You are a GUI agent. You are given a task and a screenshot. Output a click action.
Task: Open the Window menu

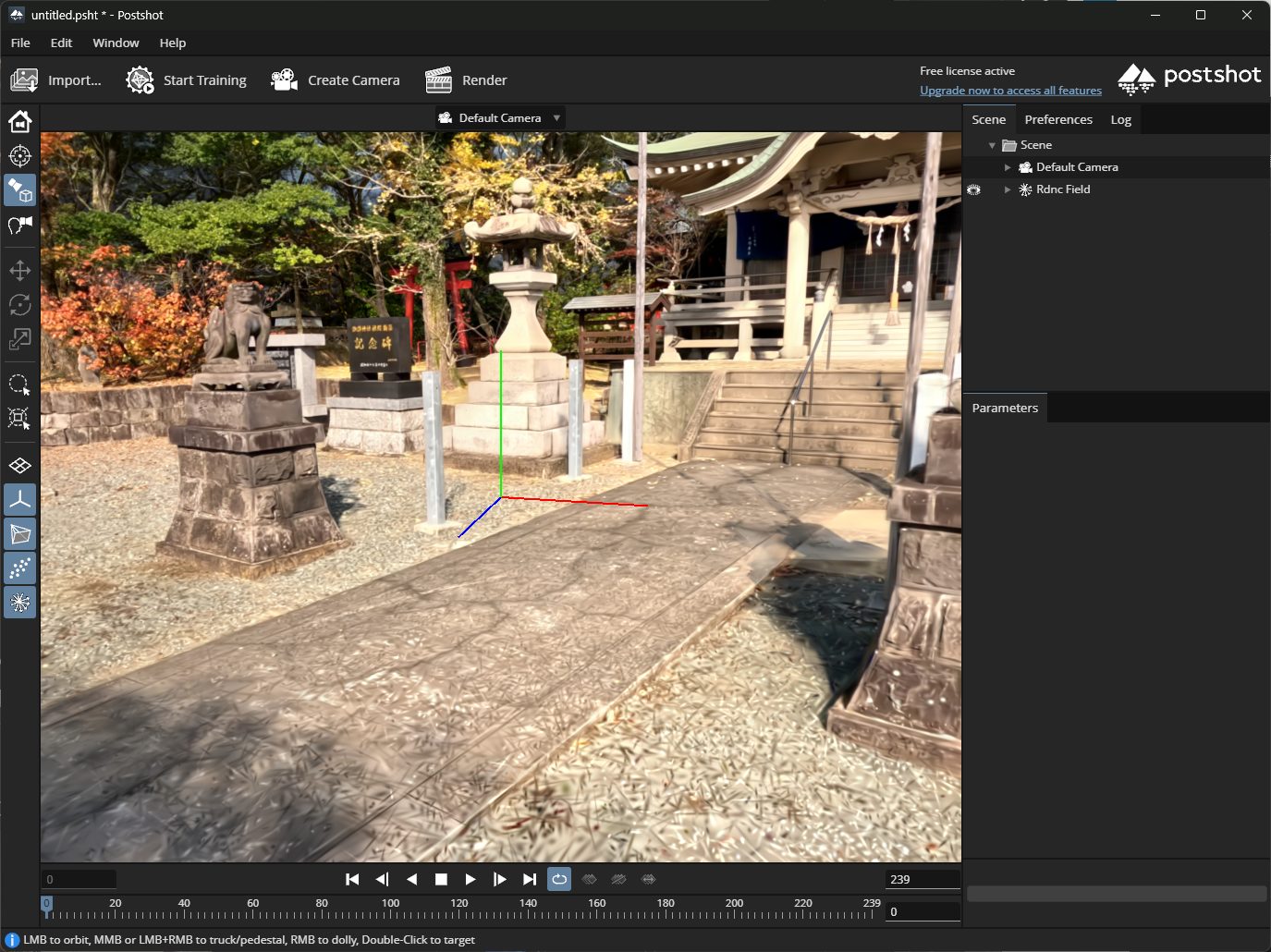click(x=116, y=43)
